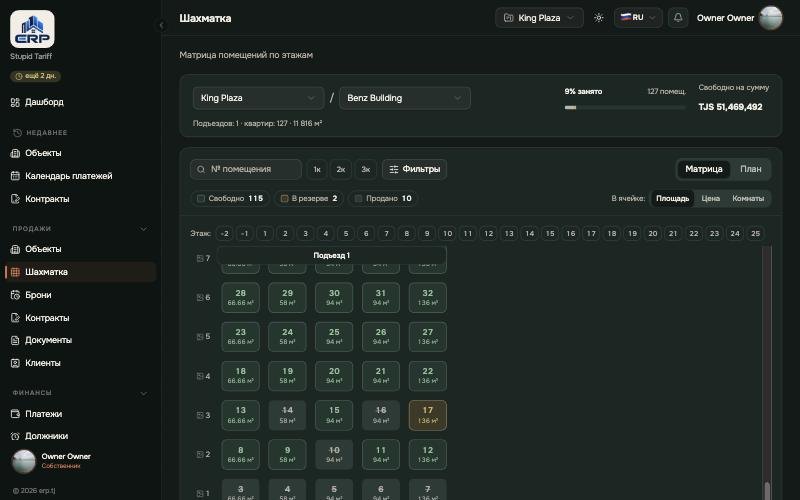Jump to floor 25
The image size is (800, 500).
755,234
